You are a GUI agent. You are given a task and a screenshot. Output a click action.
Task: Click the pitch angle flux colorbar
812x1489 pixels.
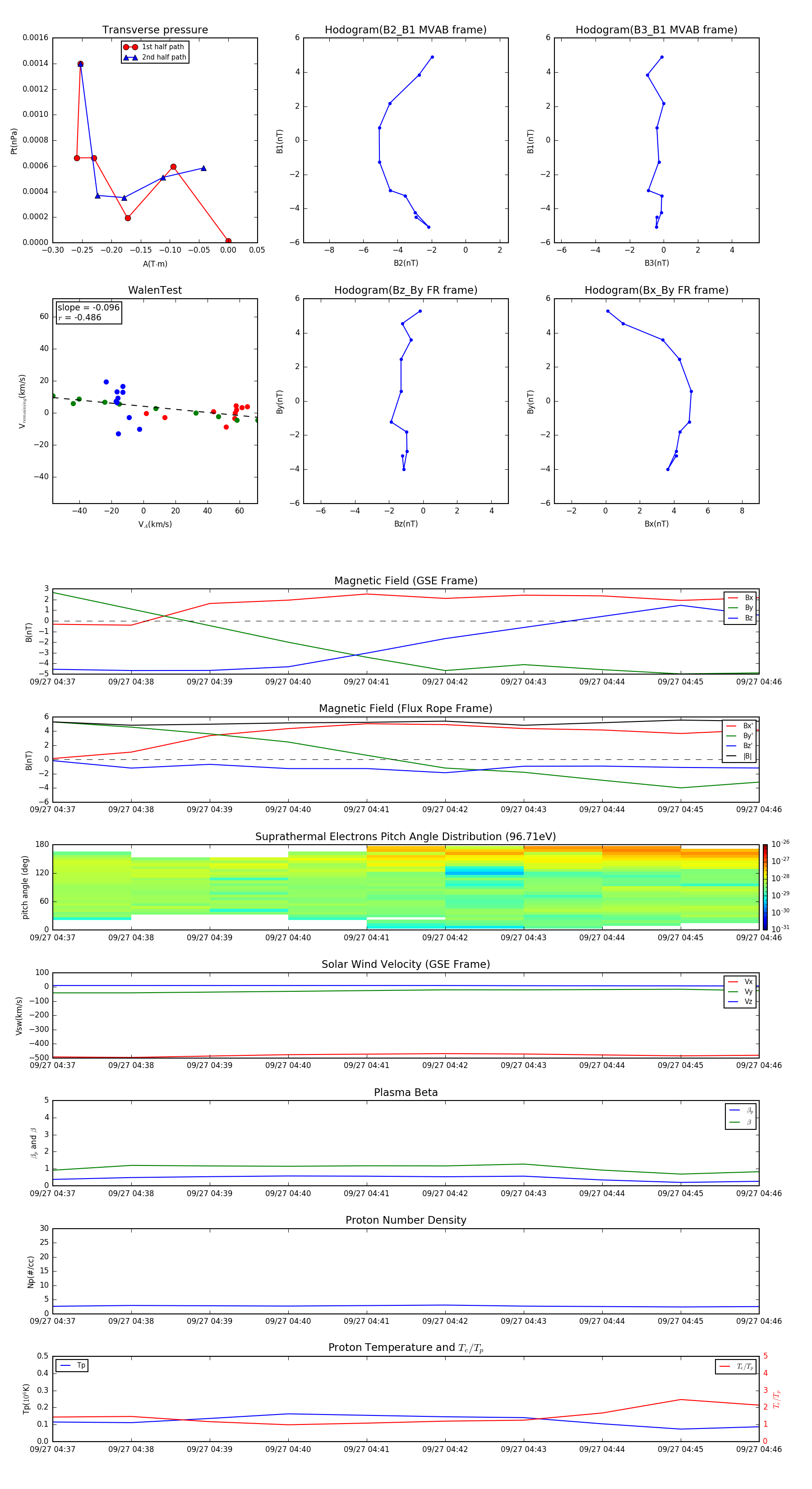point(765,887)
